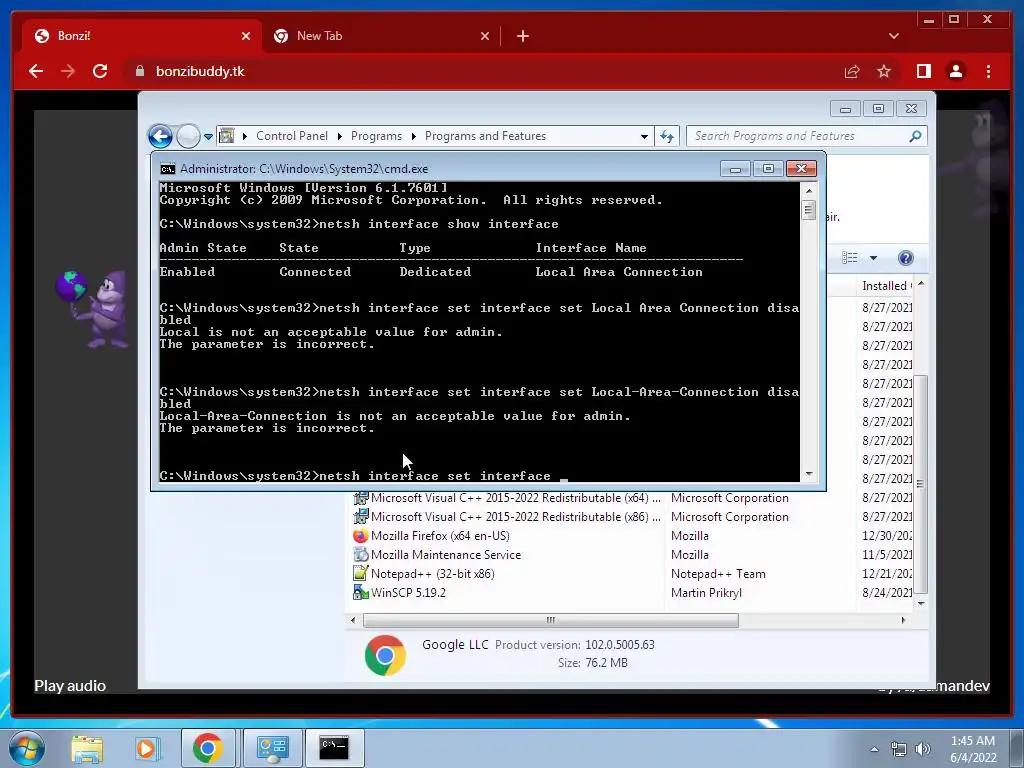Reload the bonzibuddy.tk page
This screenshot has width=1024, height=768.
100,71
